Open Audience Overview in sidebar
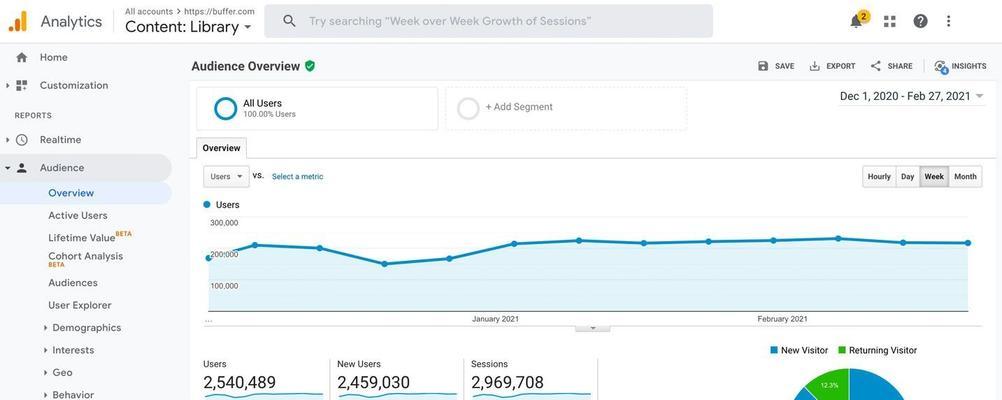The height and width of the screenshot is (400, 1002). (x=71, y=193)
